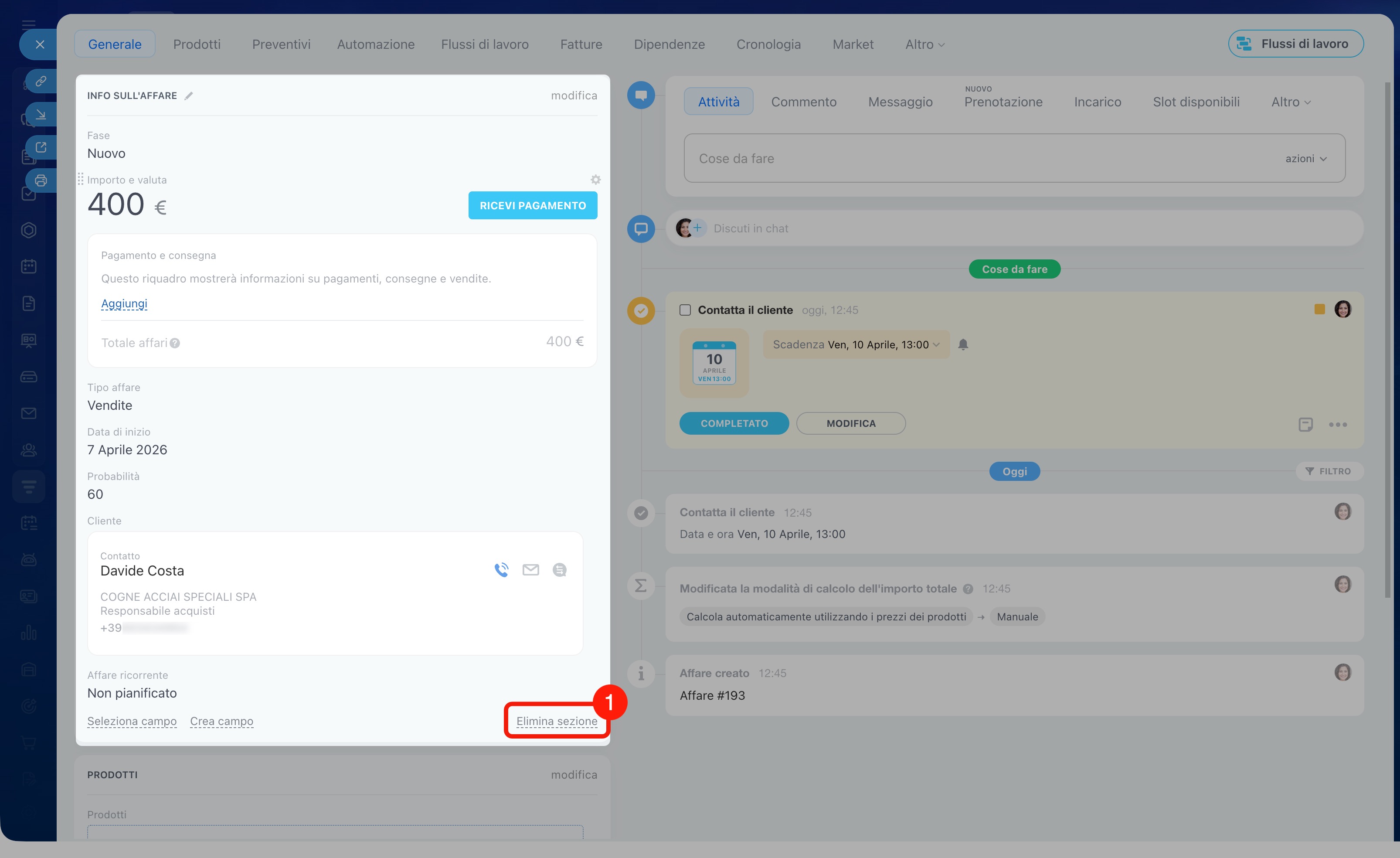Screen dimensions: 1400x858
Task: Open the azioni dropdown in activity field
Action: tap(1306, 159)
